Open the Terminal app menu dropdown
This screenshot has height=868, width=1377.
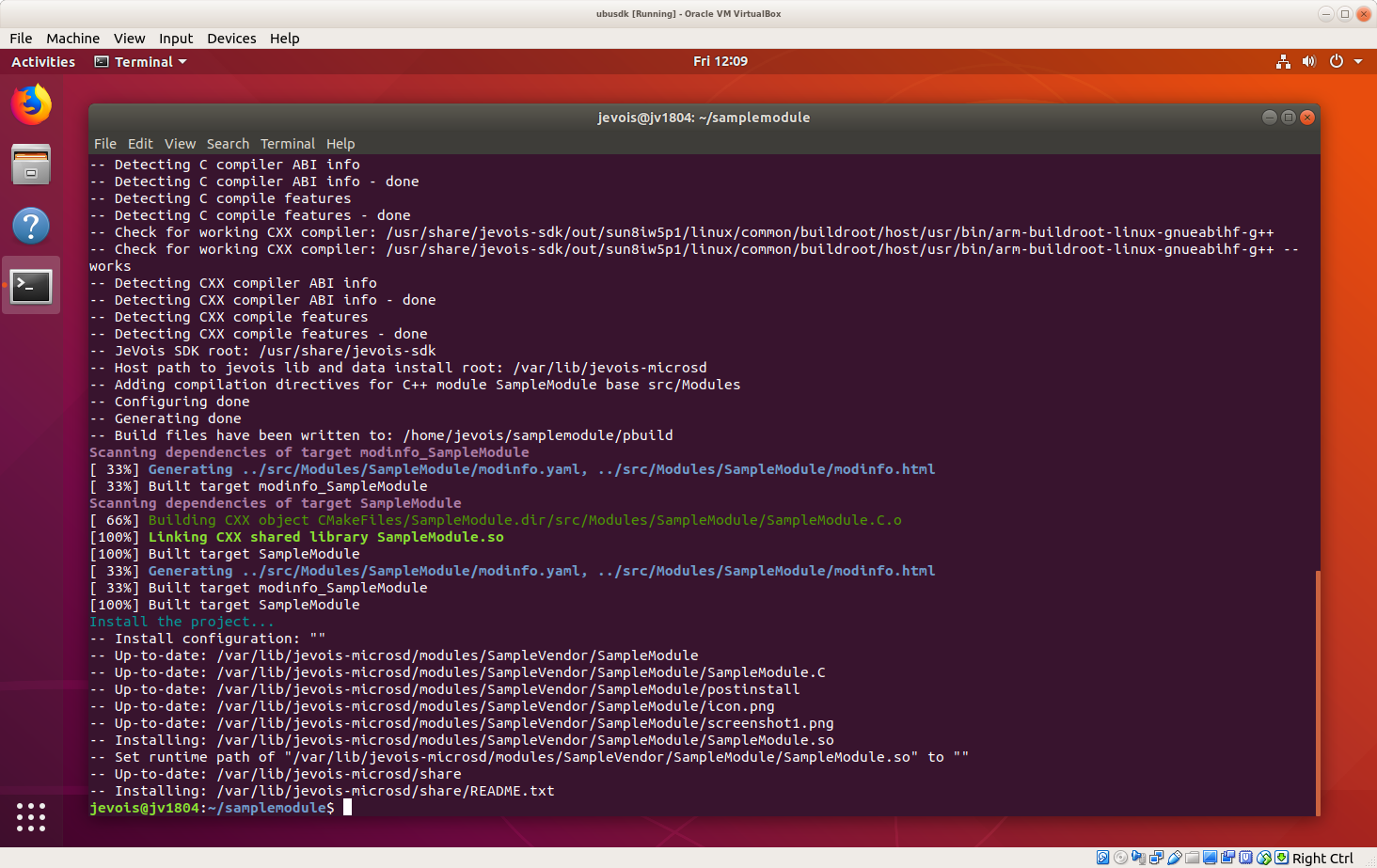(140, 61)
